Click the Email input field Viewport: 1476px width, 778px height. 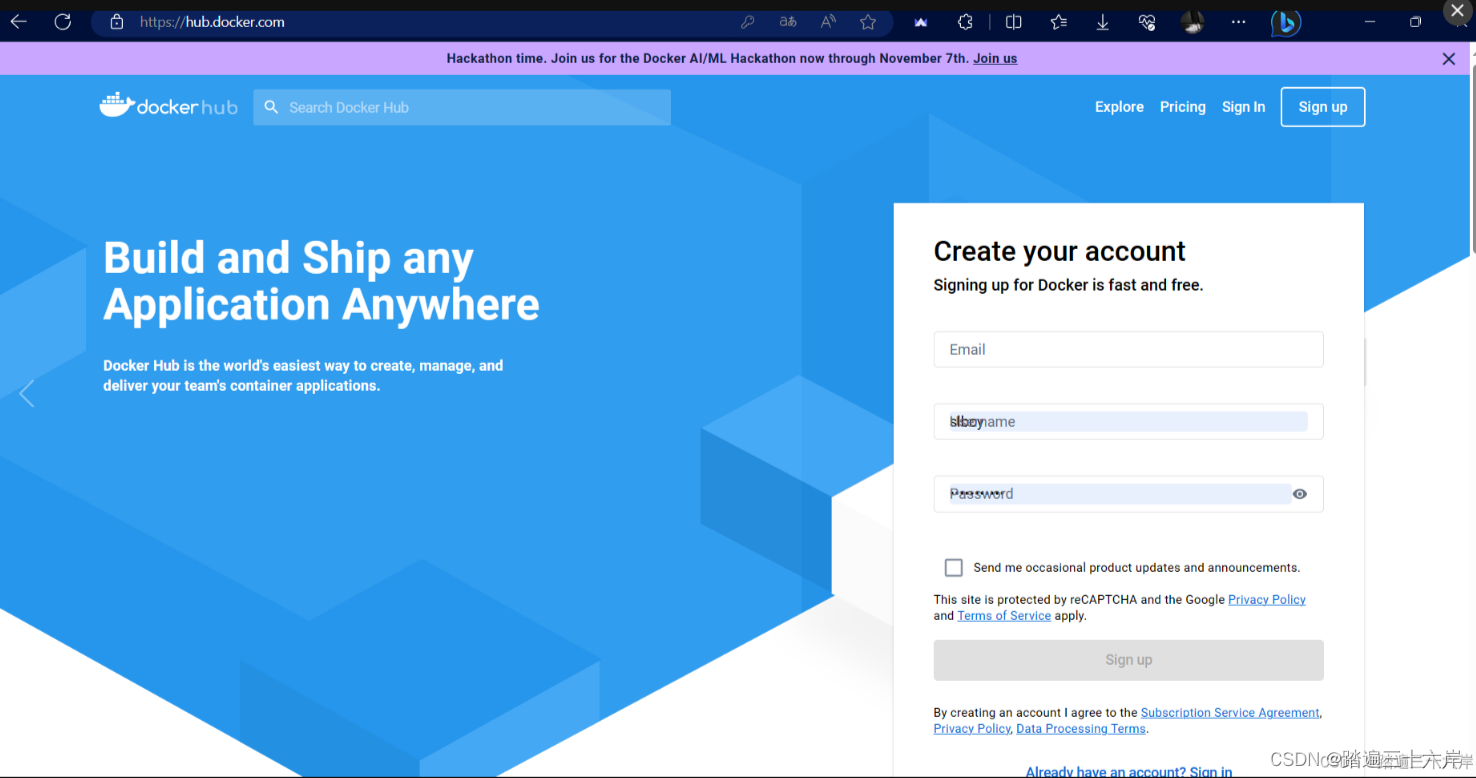pyautogui.click(x=1128, y=349)
